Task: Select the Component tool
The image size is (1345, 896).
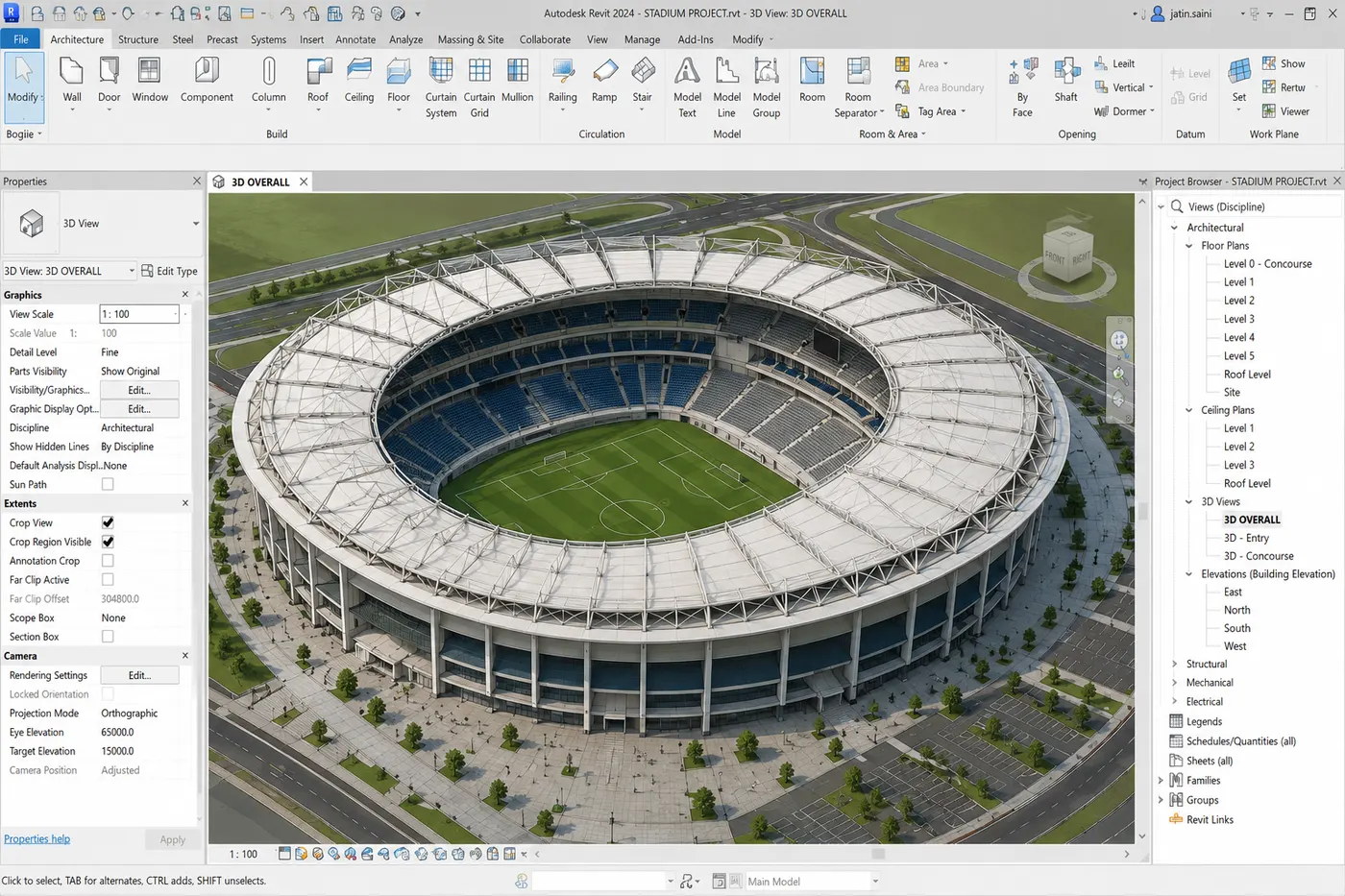Action: pos(207,81)
